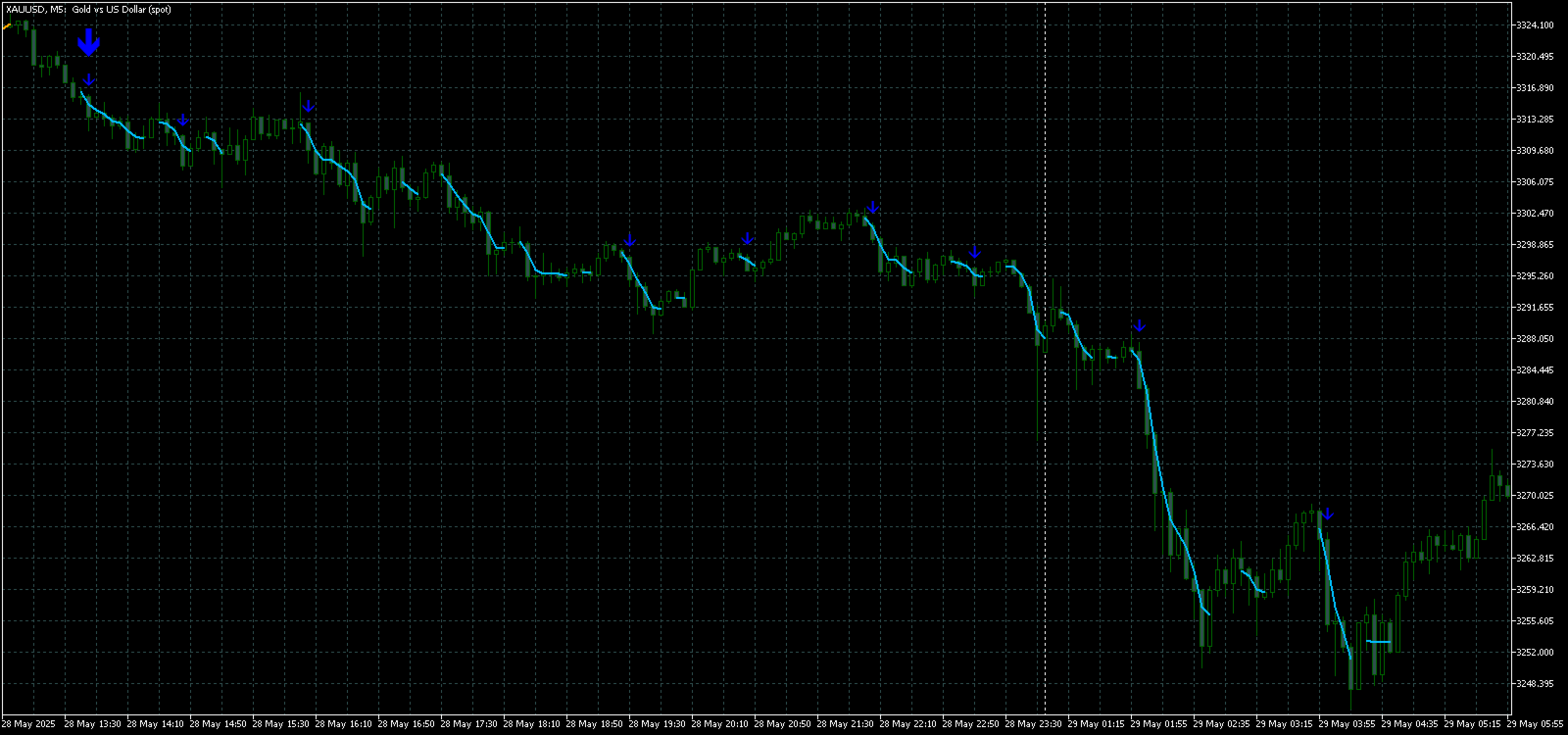Click the XAUUSD, M5 chart title
Screen dimensions: 1568x735
coord(88,10)
